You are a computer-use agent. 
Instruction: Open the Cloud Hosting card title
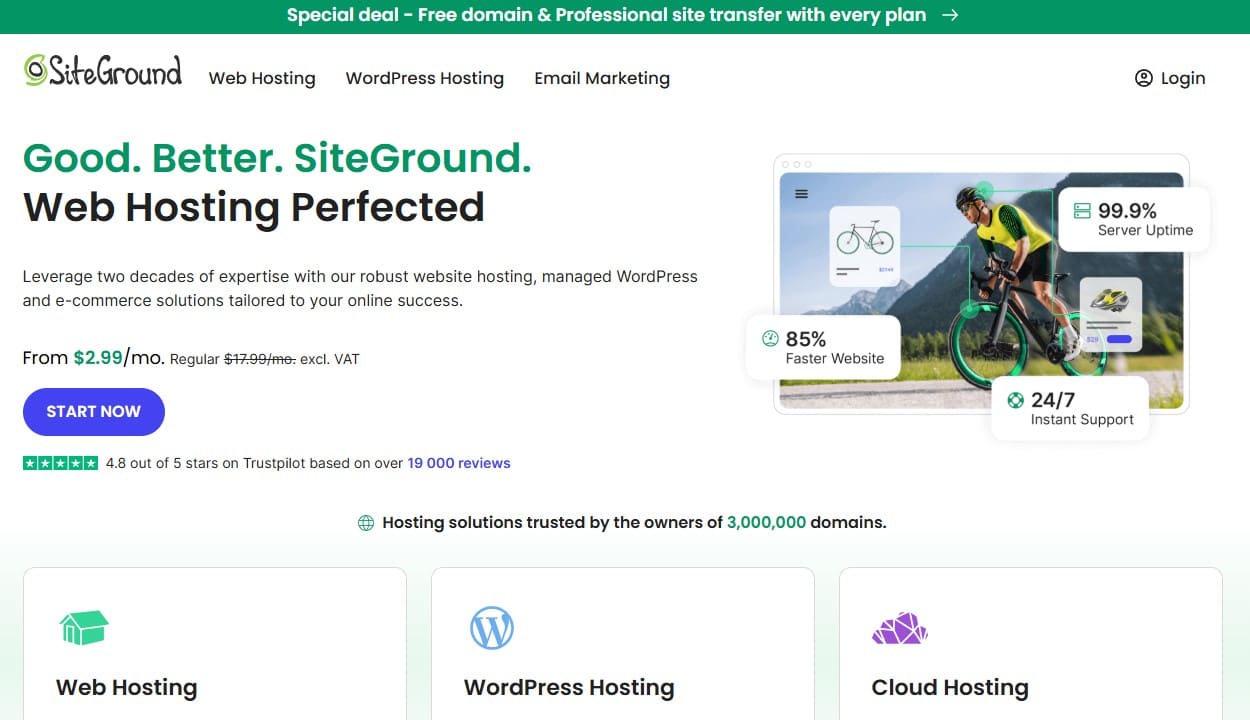(x=950, y=687)
